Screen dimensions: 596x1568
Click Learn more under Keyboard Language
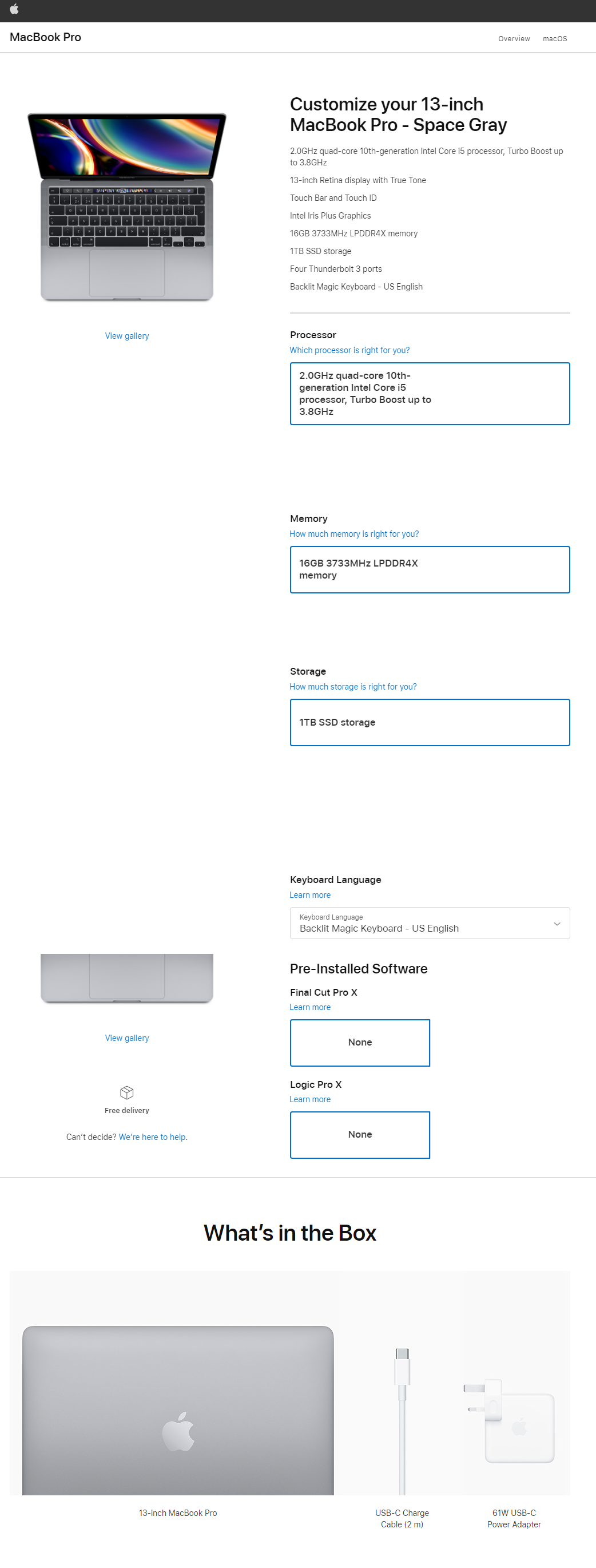309,895
